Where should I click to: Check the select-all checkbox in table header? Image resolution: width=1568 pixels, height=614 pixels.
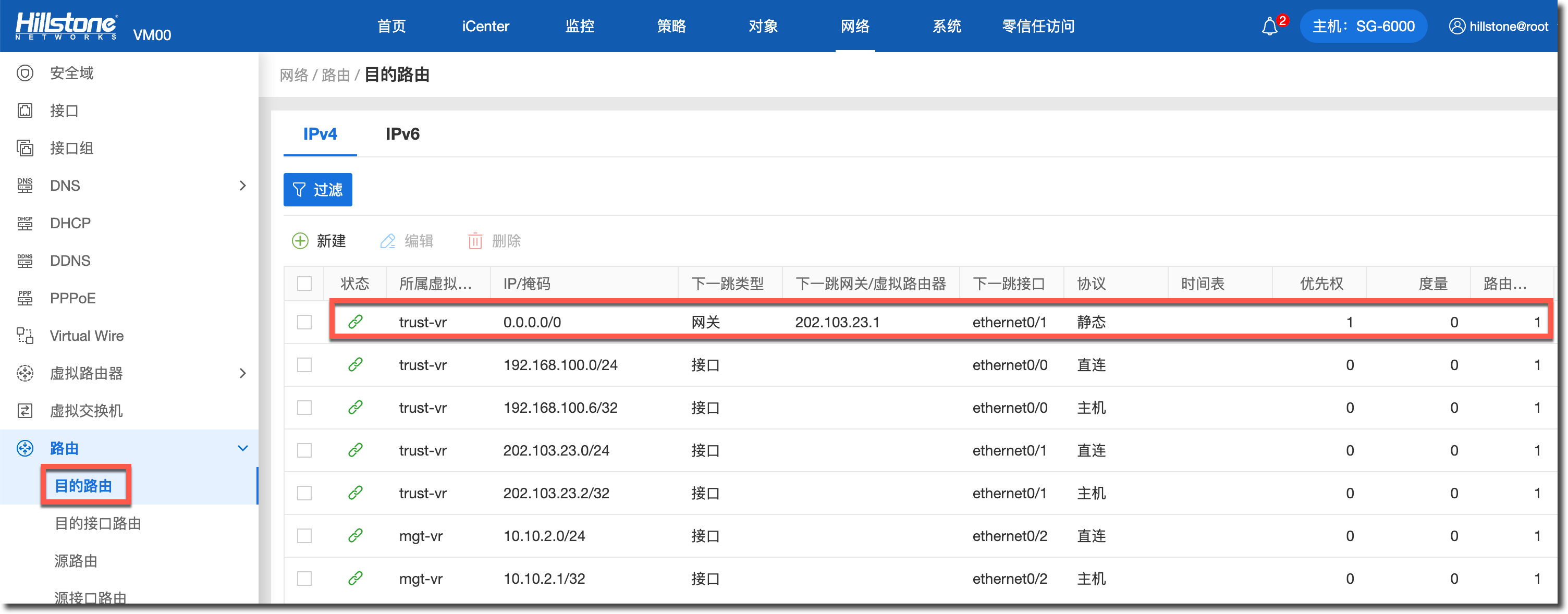[304, 284]
